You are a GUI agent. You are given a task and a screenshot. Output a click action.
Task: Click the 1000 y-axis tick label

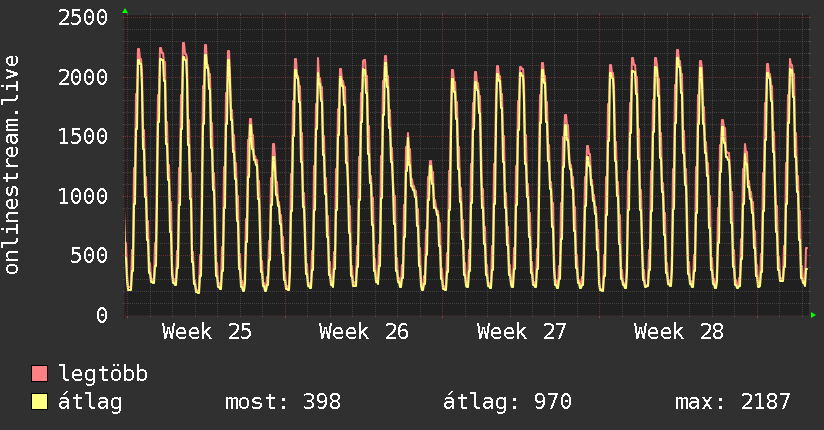(x=83, y=197)
